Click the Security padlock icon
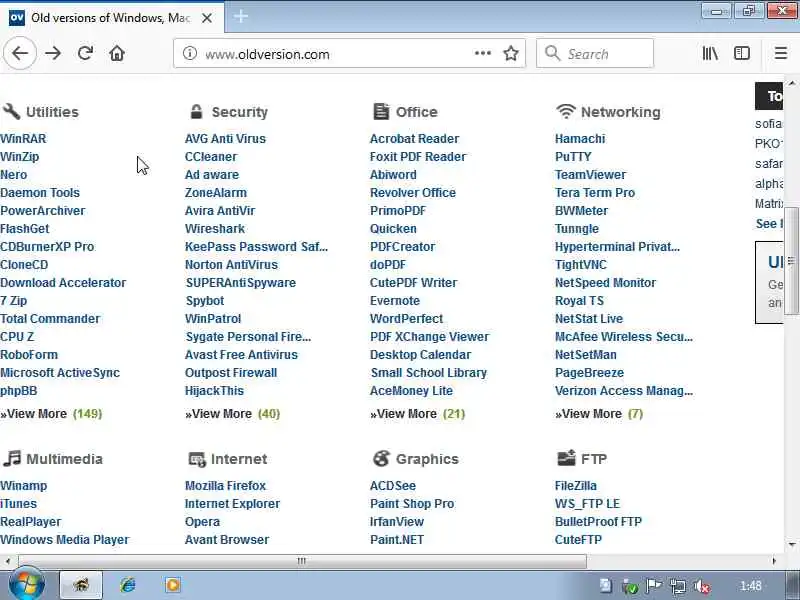800x600 pixels. pos(196,111)
